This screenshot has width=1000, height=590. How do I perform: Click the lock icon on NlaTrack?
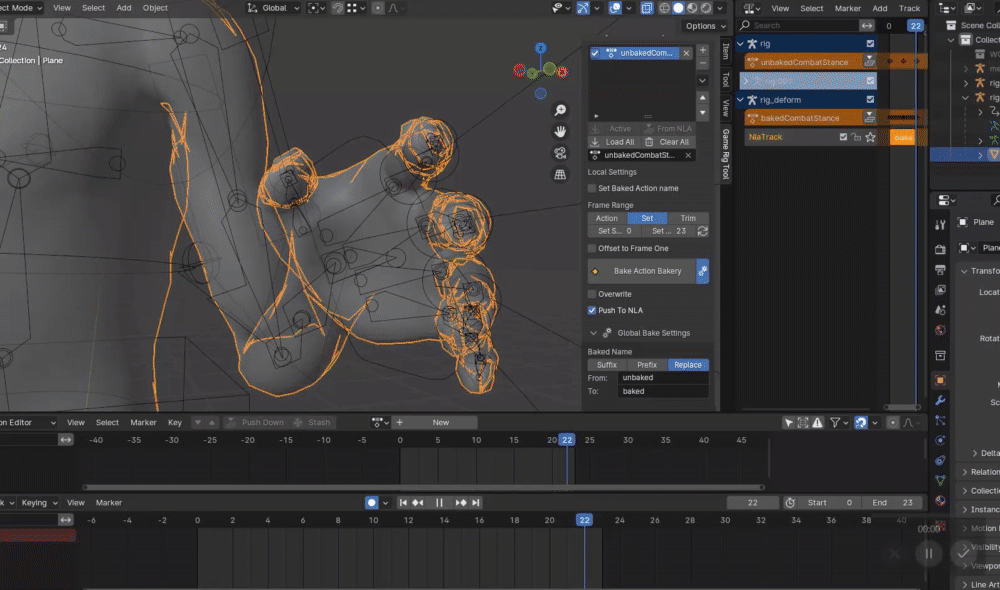point(857,137)
